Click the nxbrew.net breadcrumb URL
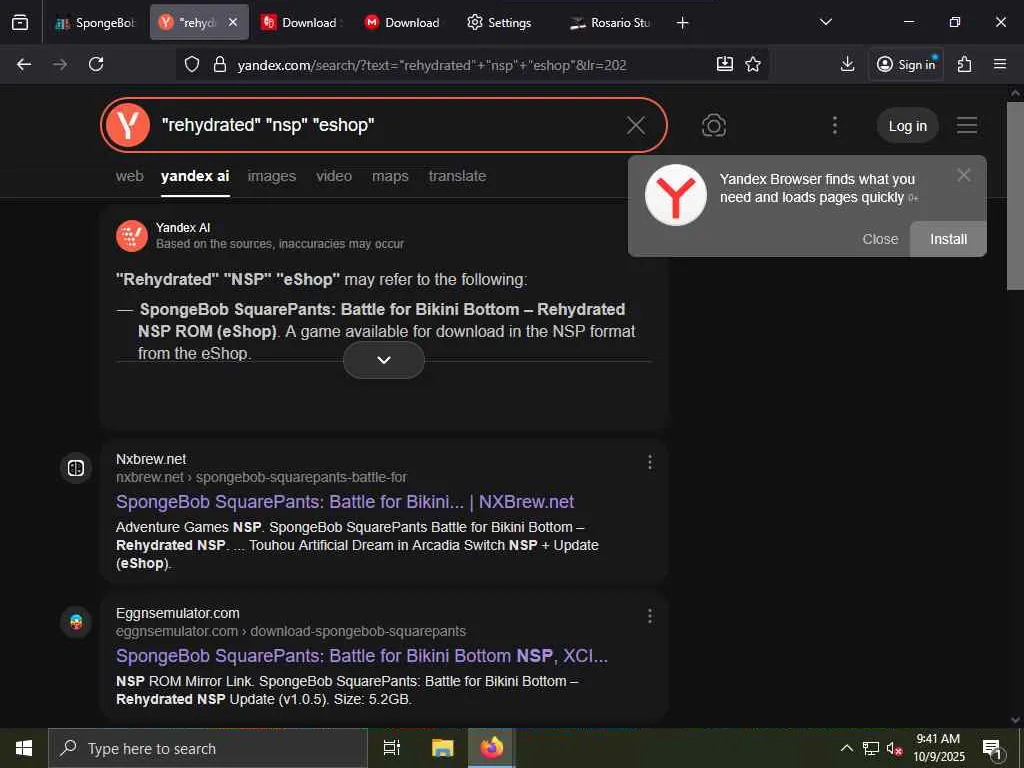1024x768 pixels. [x=261, y=477]
